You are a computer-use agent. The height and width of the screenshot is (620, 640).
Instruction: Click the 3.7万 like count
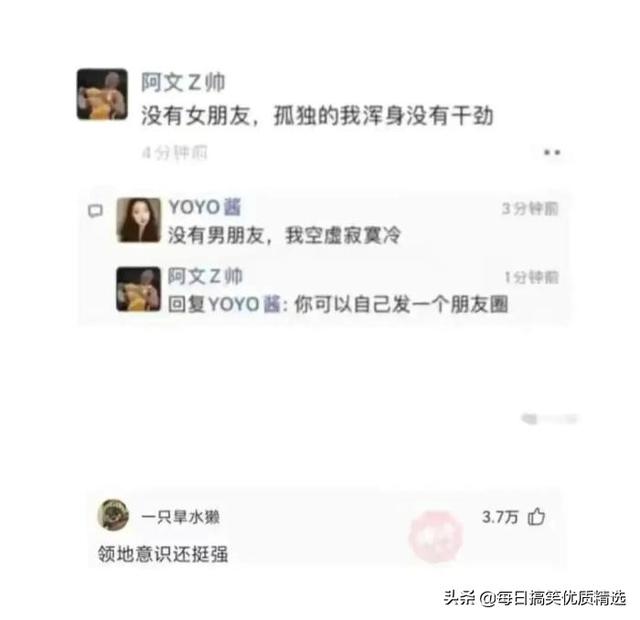500,517
